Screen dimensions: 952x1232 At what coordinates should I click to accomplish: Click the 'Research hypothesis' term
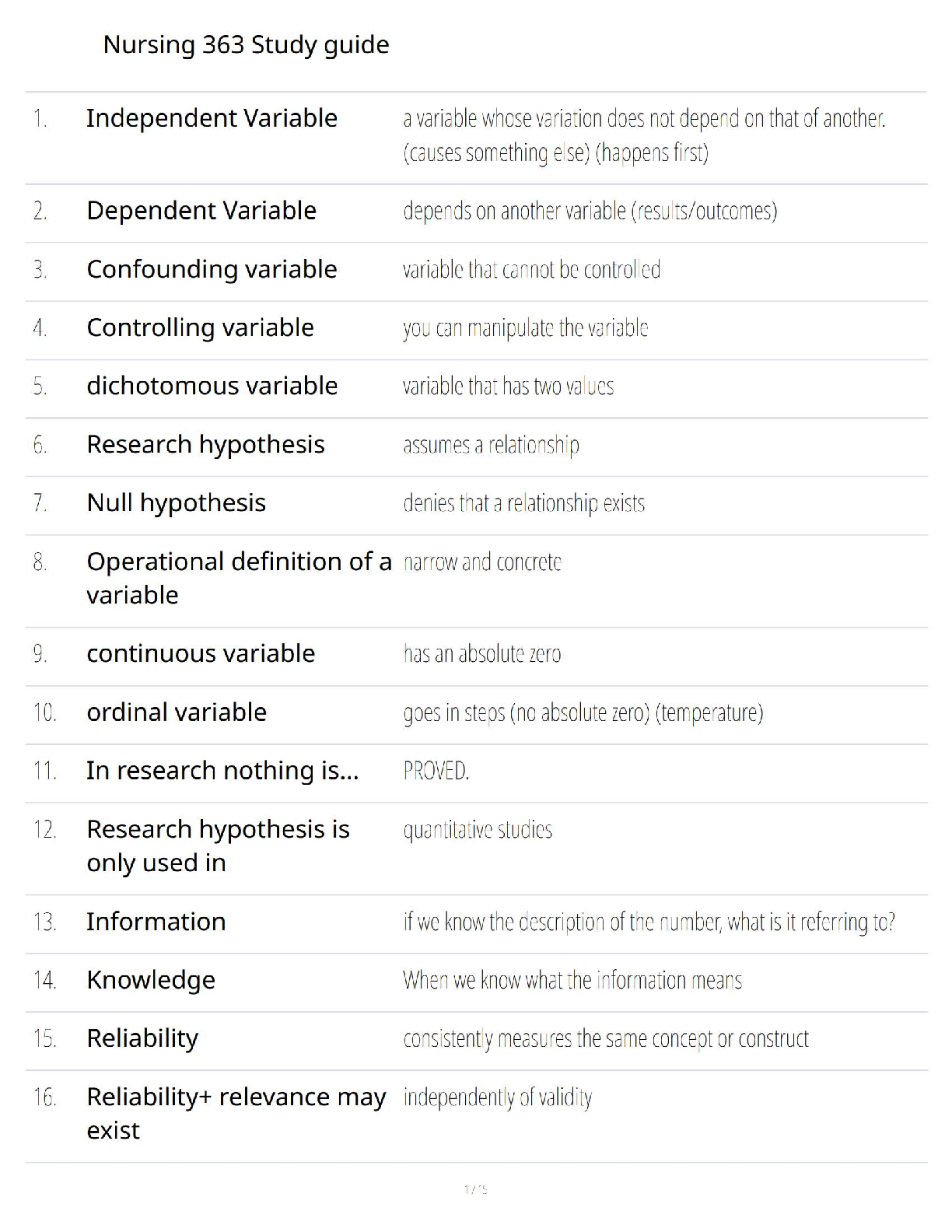click(x=205, y=444)
